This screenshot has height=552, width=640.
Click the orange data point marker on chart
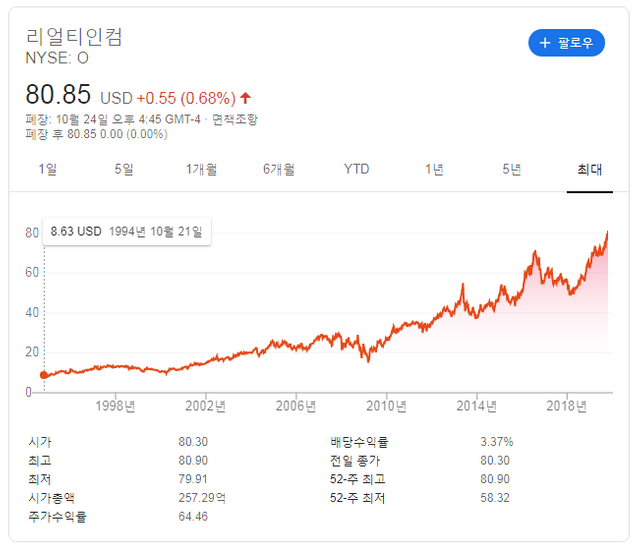click(44, 375)
